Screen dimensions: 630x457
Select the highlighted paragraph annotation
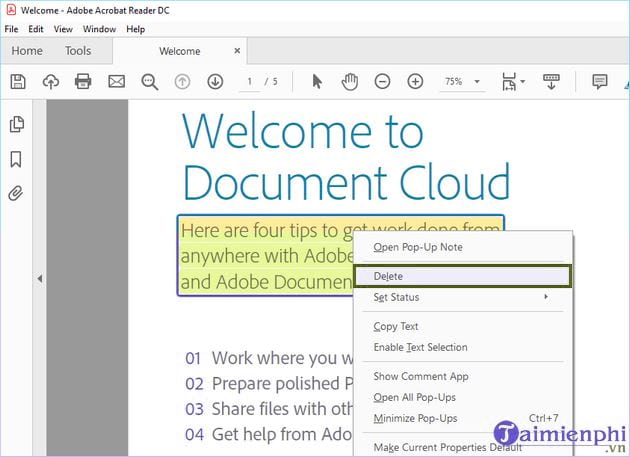click(265, 256)
